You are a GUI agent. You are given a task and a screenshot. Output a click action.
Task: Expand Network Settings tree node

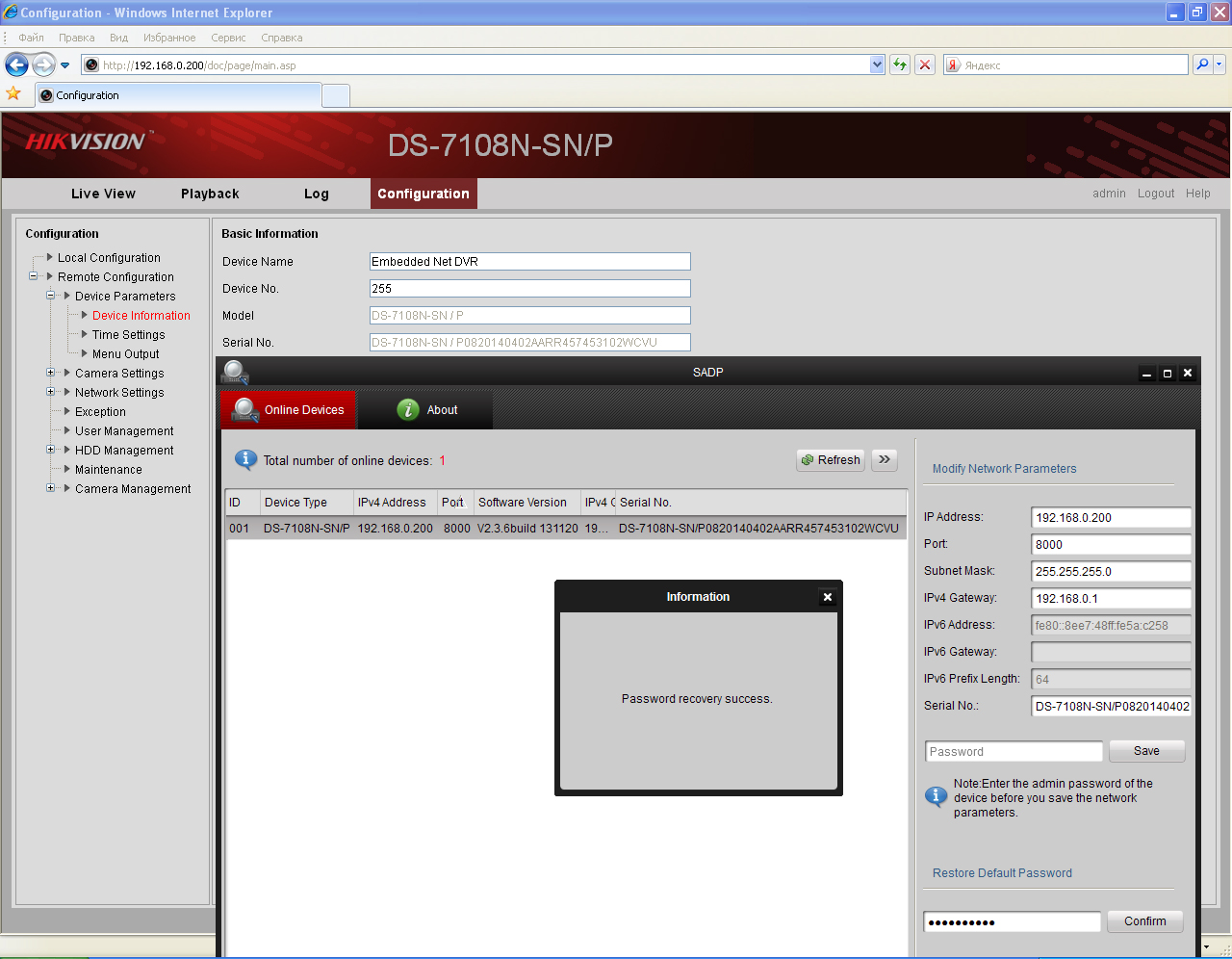(50, 392)
